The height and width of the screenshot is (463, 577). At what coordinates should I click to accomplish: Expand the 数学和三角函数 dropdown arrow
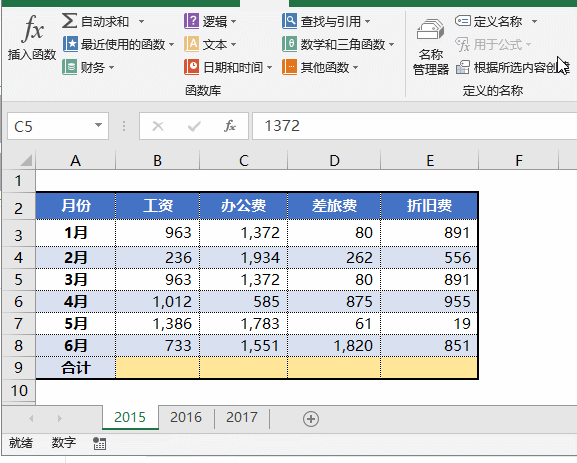[391, 45]
